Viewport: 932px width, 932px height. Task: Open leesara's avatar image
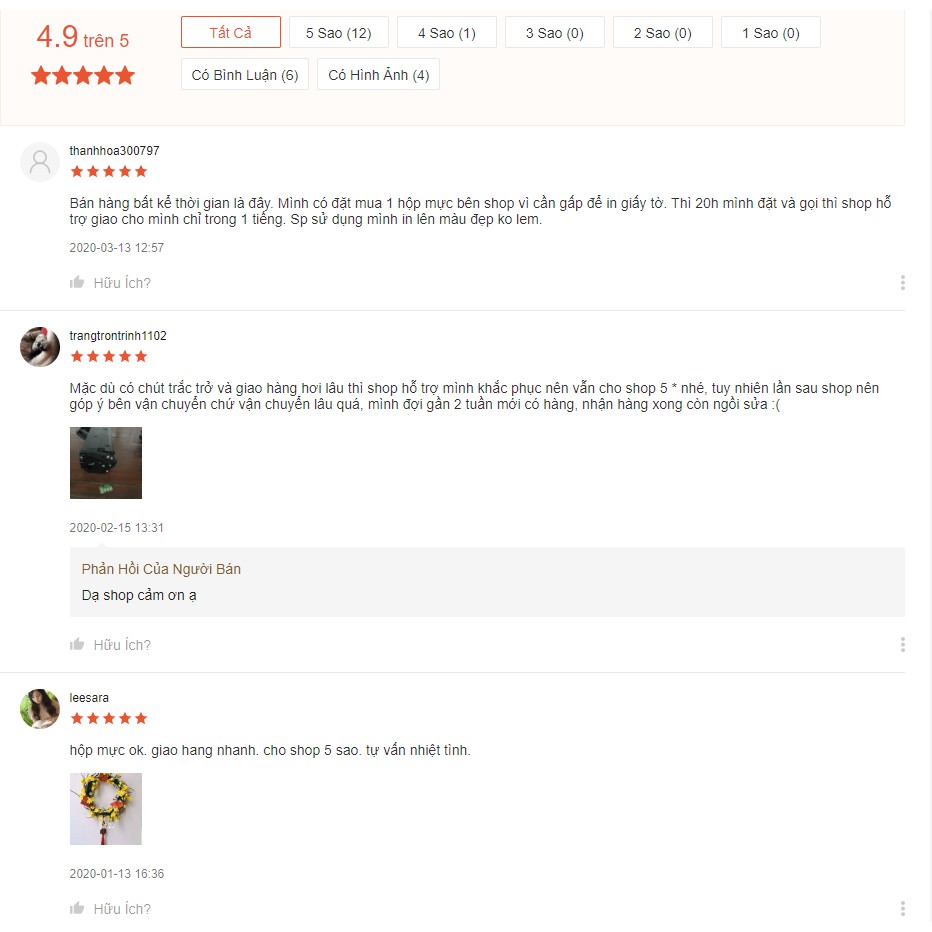40,709
